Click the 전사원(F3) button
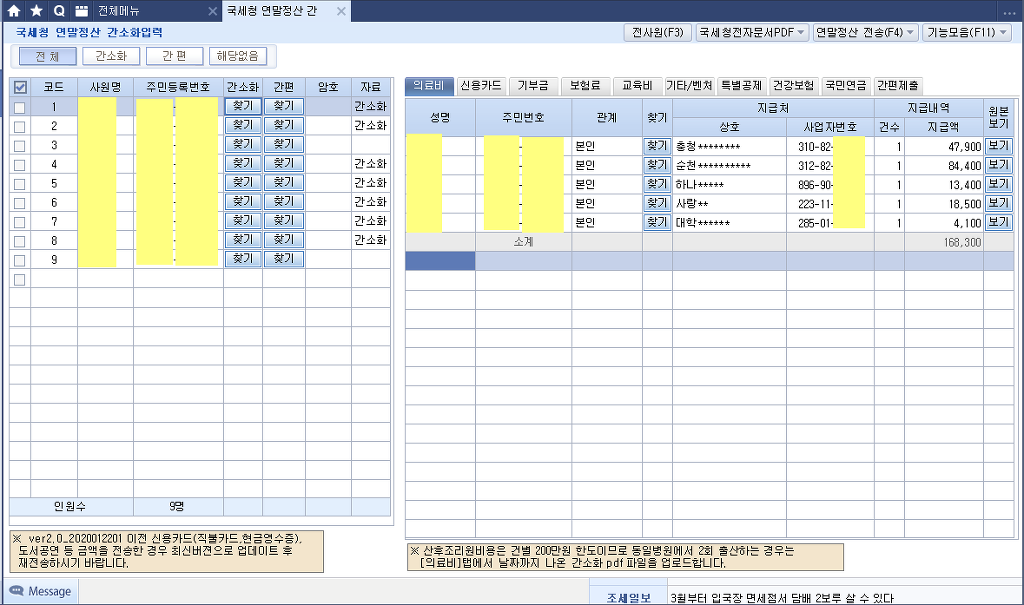The image size is (1024, 605). (x=657, y=32)
